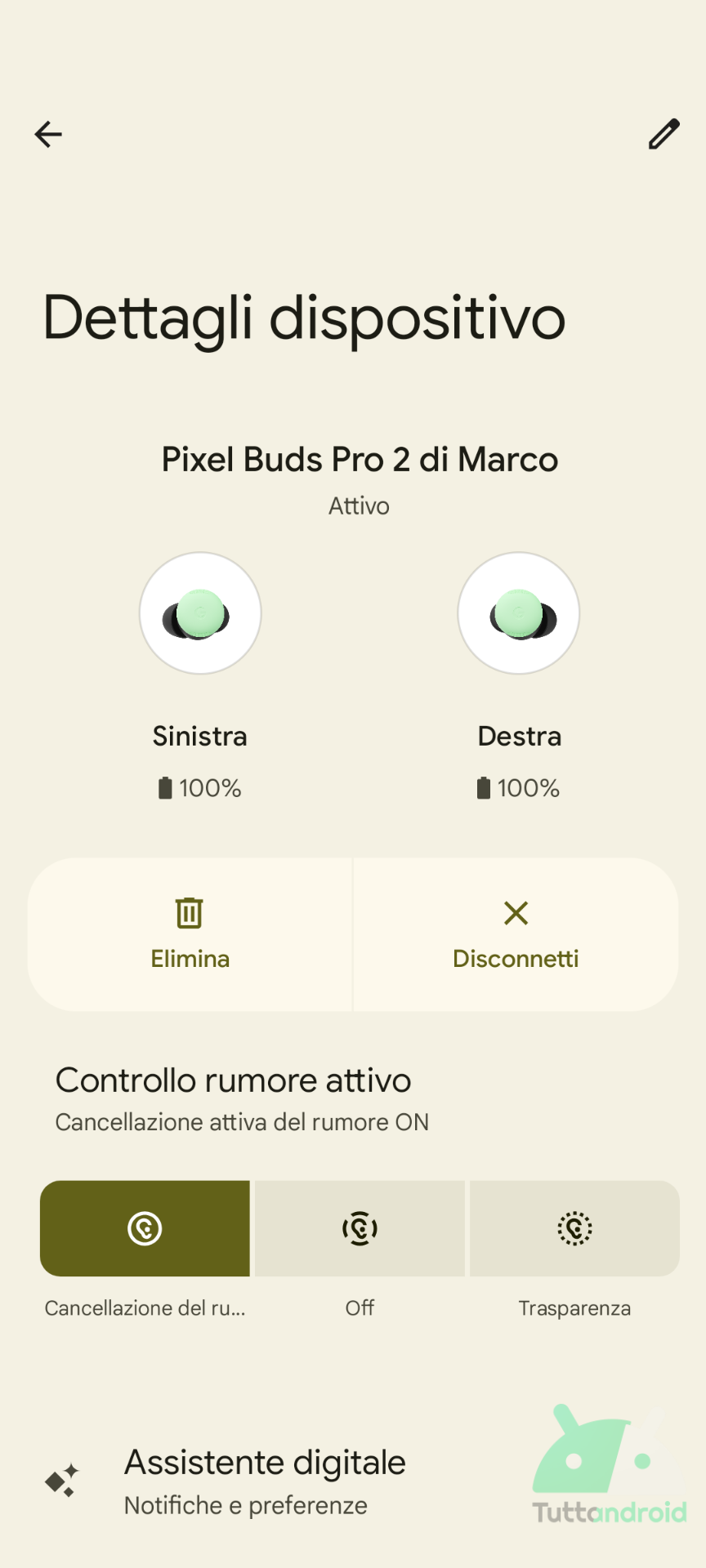Enable active noise cancellation mode

[x=145, y=1228]
